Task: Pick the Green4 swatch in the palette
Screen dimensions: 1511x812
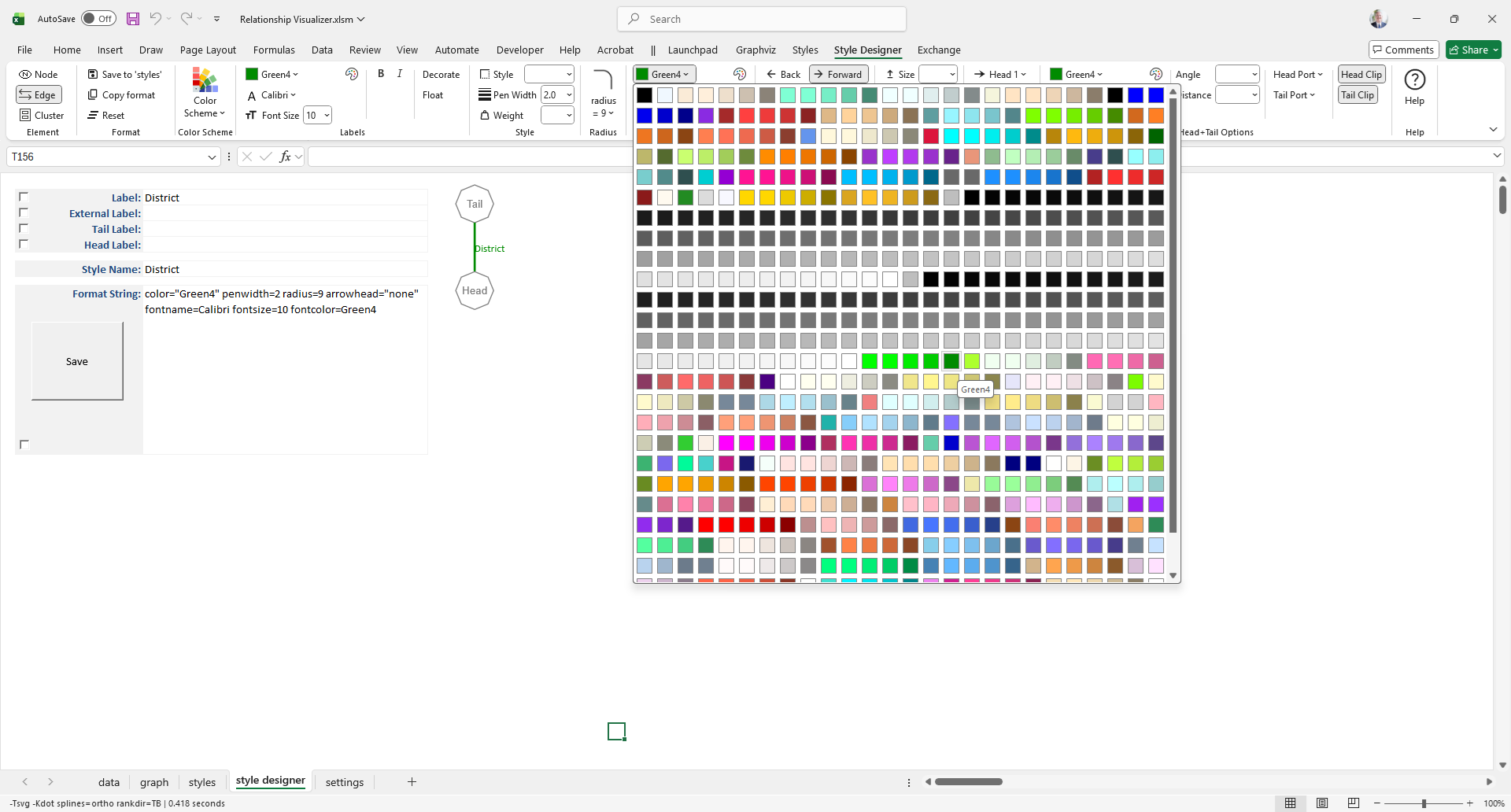Action: [x=951, y=361]
